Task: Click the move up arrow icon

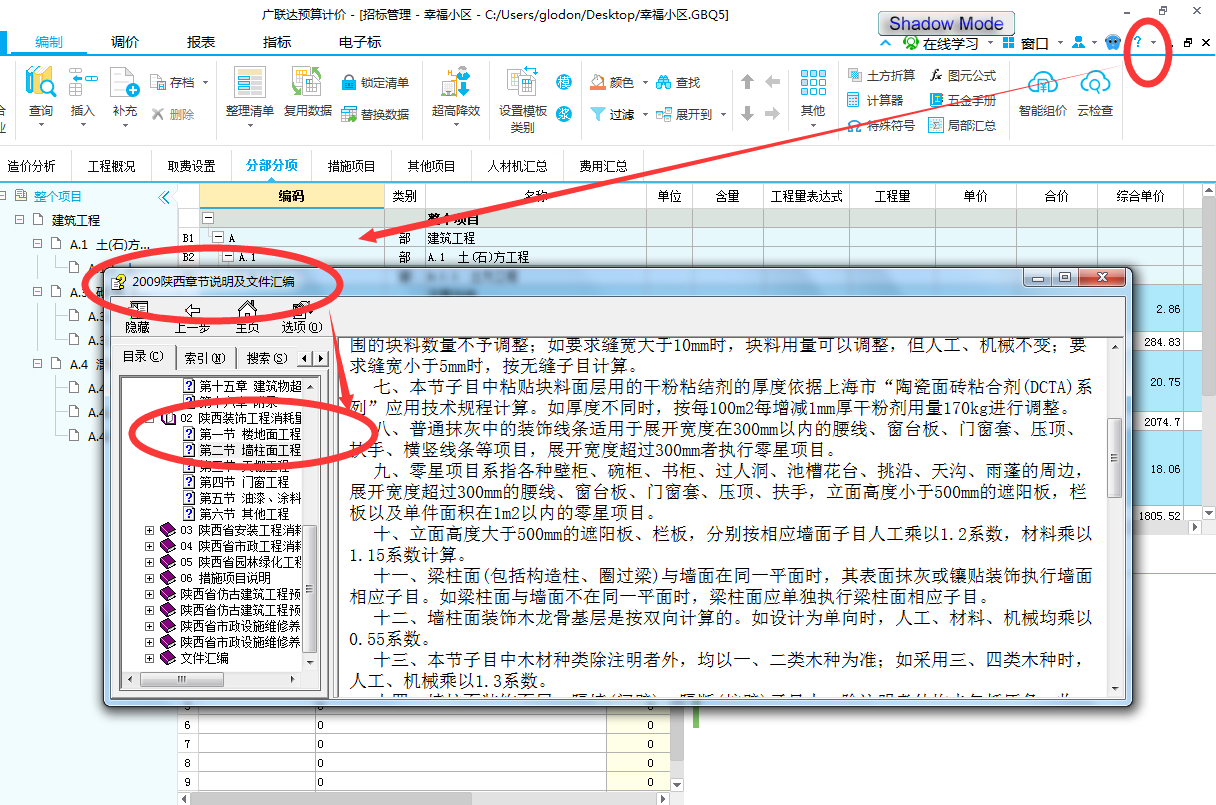Action: (747, 82)
